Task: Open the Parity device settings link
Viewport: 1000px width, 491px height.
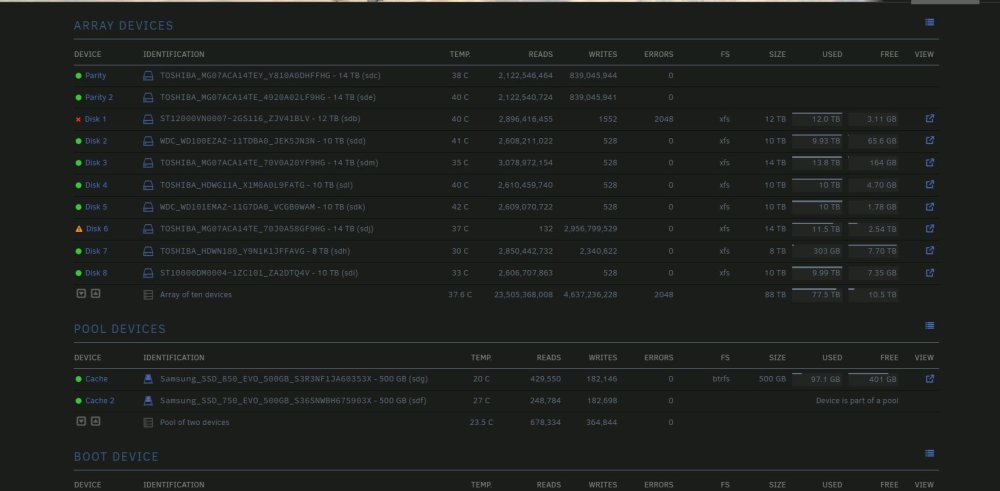Action: [x=96, y=76]
